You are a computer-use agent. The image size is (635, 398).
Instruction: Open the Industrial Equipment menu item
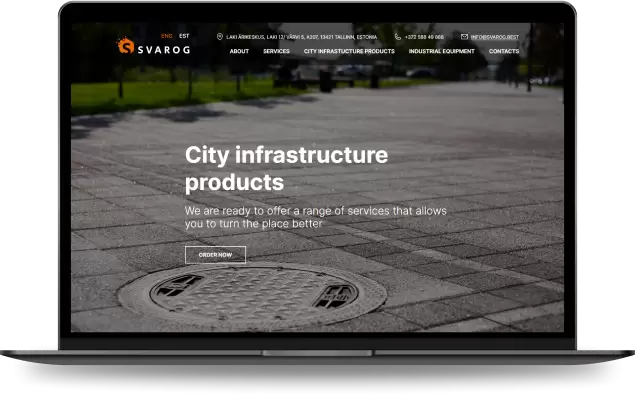[441, 51]
